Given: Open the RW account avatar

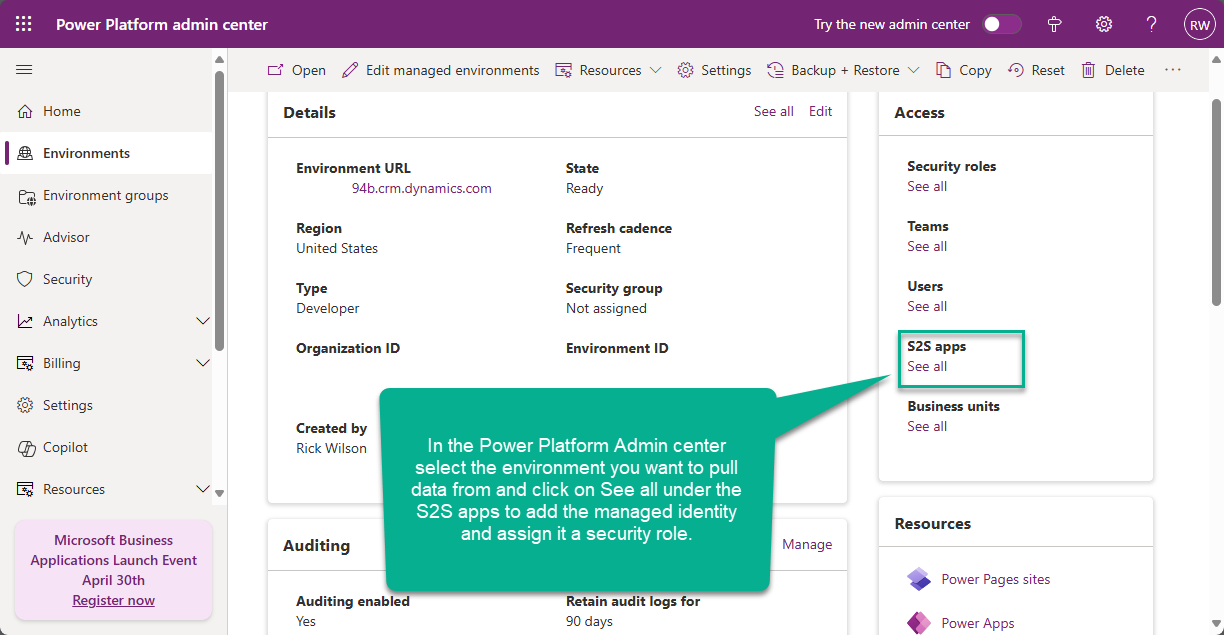Looking at the screenshot, I should point(1199,25).
